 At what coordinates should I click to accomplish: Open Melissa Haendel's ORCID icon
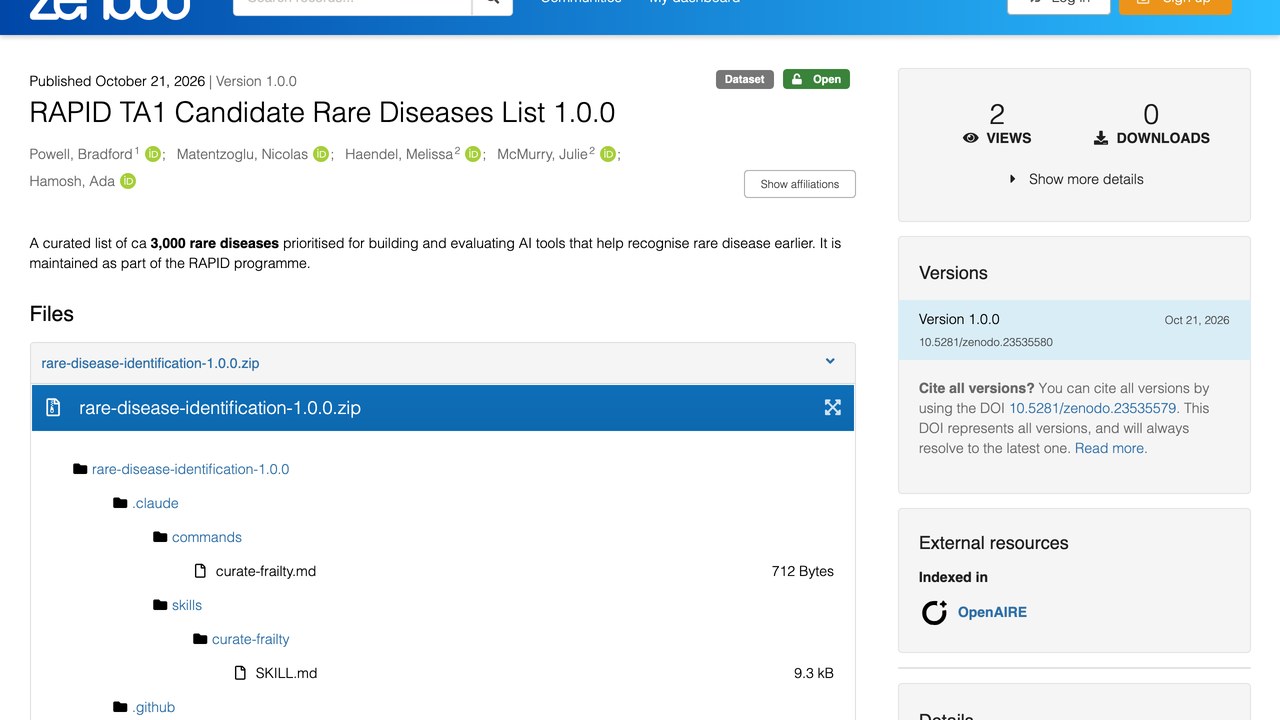coord(473,154)
